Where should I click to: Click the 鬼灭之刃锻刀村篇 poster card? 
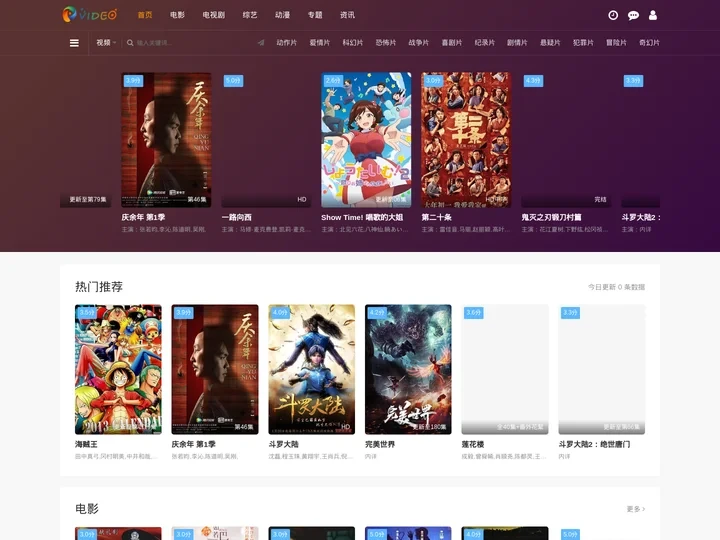[x=566, y=140]
